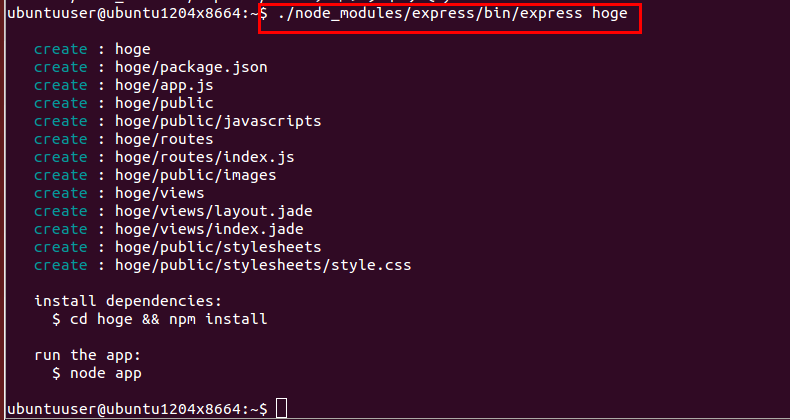Click the hoge/package.json output line
This screenshot has width=790, height=420.
coord(151,67)
